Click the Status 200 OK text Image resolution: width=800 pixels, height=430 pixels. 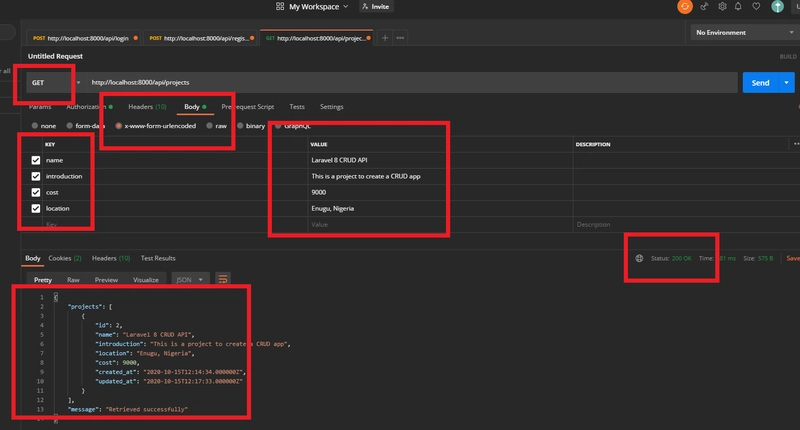click(671, 258)
